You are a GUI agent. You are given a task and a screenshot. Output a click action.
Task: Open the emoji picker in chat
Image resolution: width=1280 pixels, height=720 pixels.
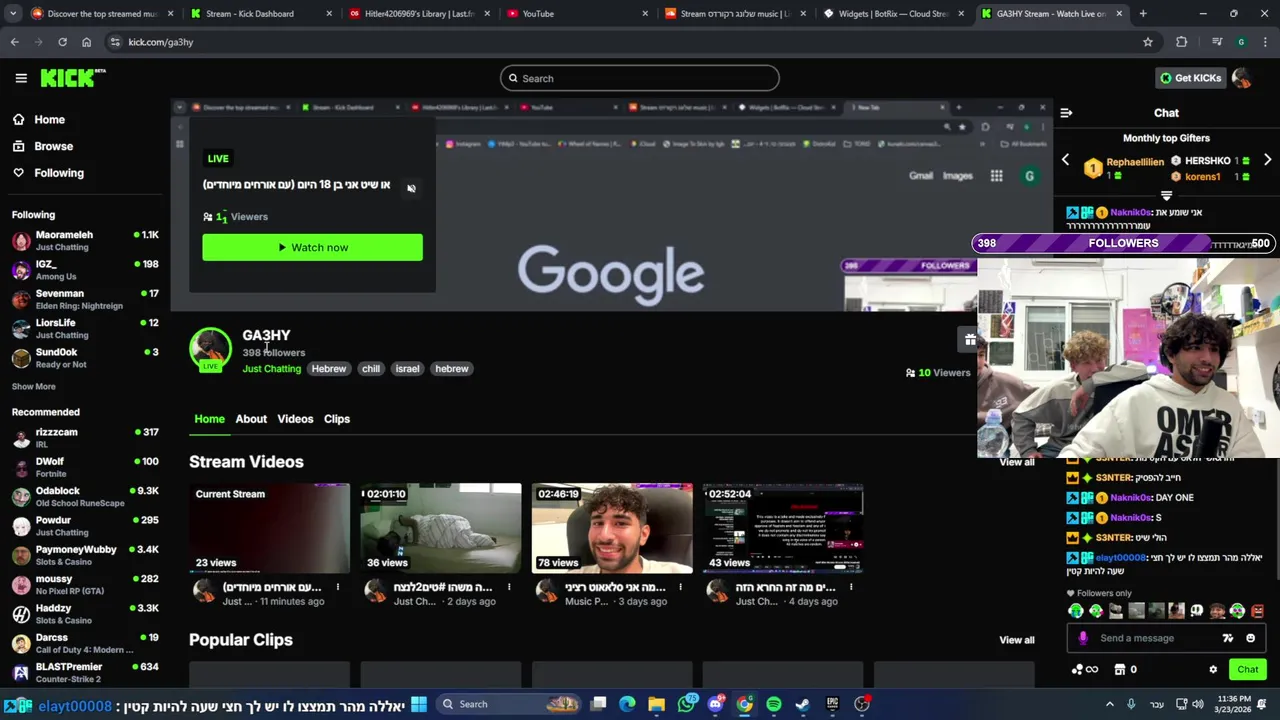(x=1250, y=638)
